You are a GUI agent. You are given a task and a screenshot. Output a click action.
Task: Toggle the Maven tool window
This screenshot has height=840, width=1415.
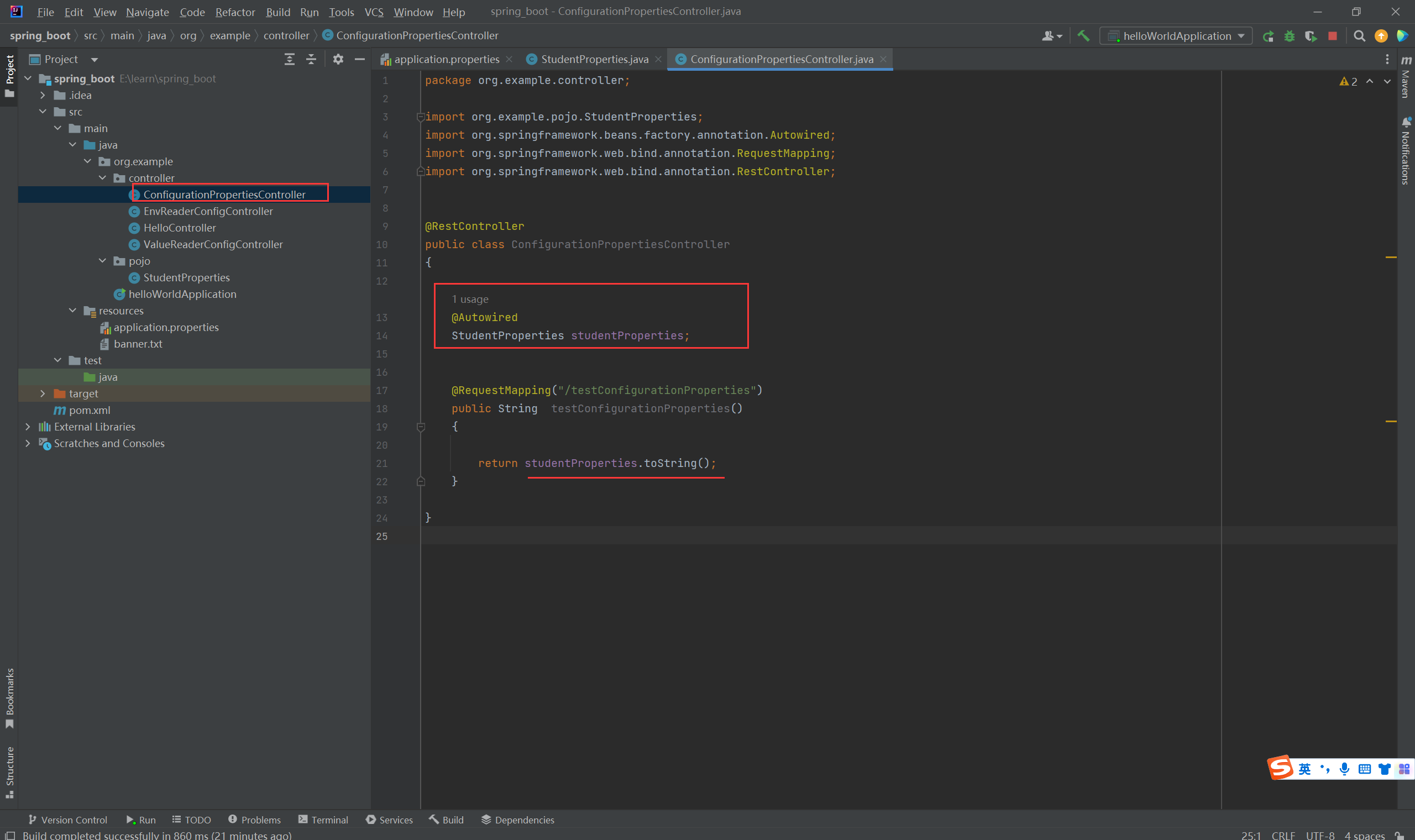tap(1406, 76)
